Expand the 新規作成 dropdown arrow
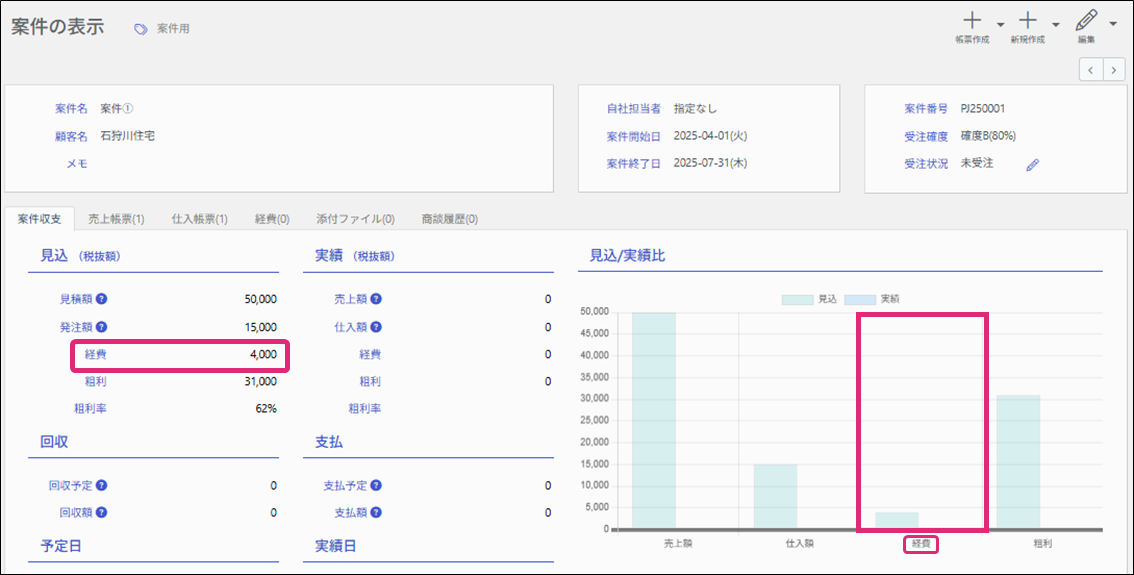This screenshot has width=1134, height=575. click(x=1056, y=24)
